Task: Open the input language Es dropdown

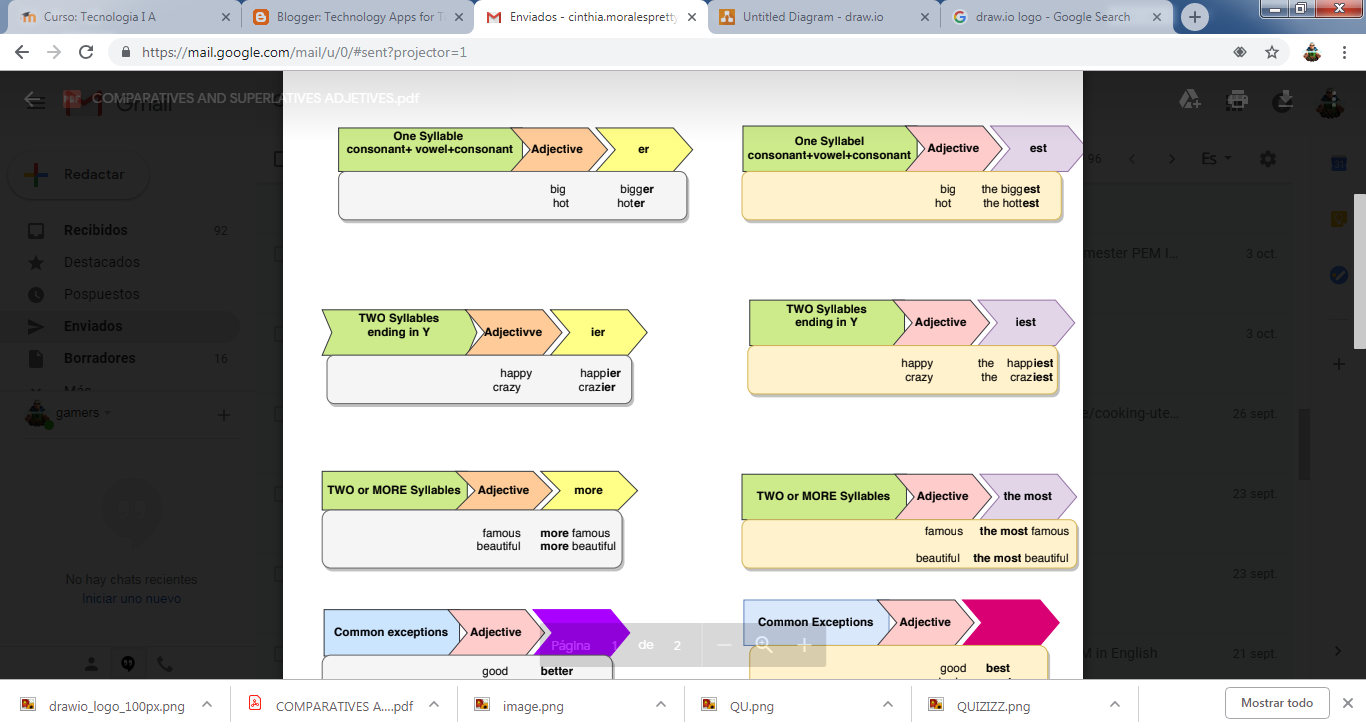Action: click(1216, 159)
